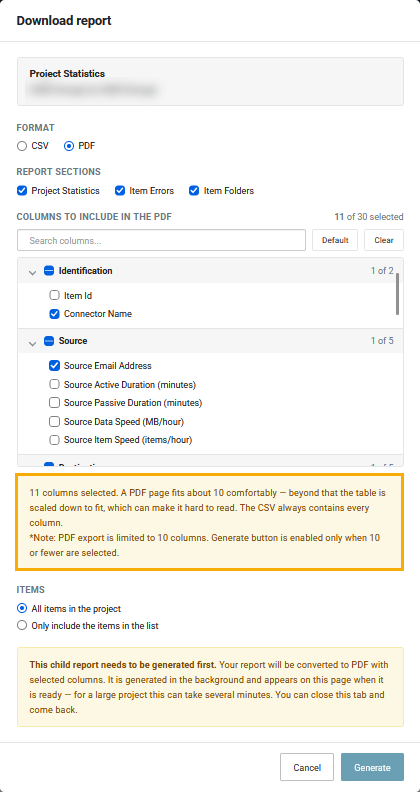Viewport: 420px width, 792px height.
Task: Click the Search columns input field
Action: click(162, 240)
